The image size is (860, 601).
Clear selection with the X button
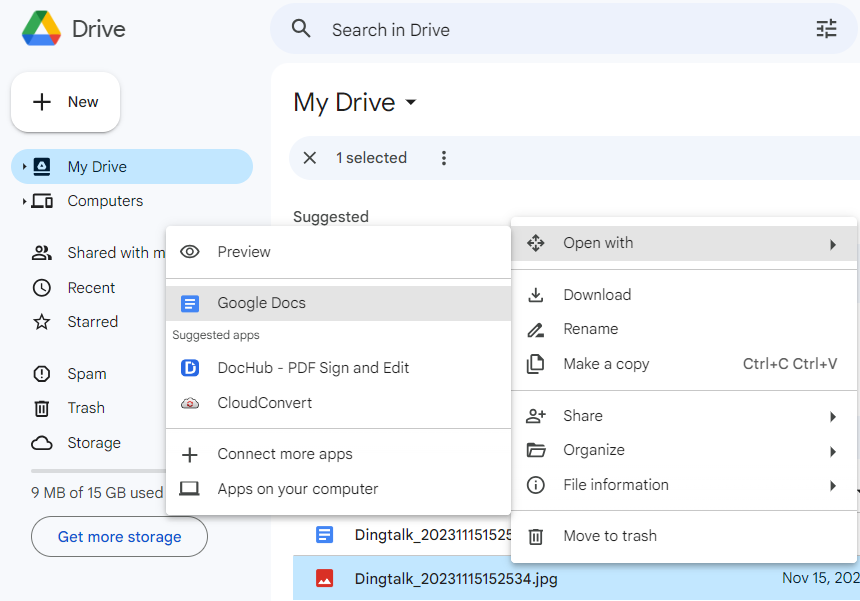coord(310,158)
